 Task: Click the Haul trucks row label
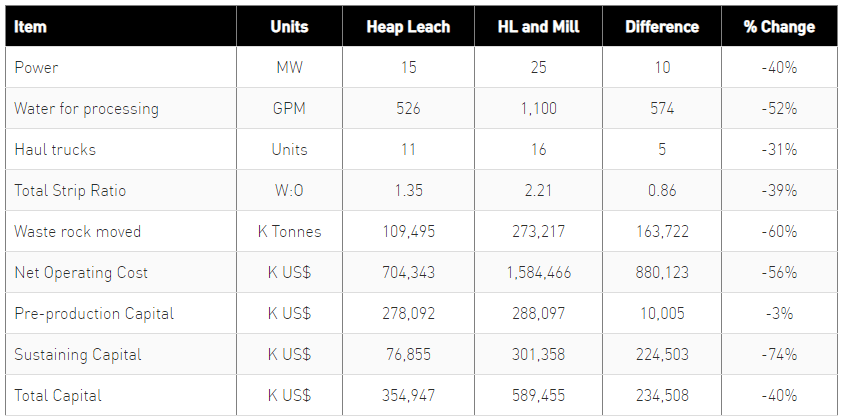[x=56, y=150]
